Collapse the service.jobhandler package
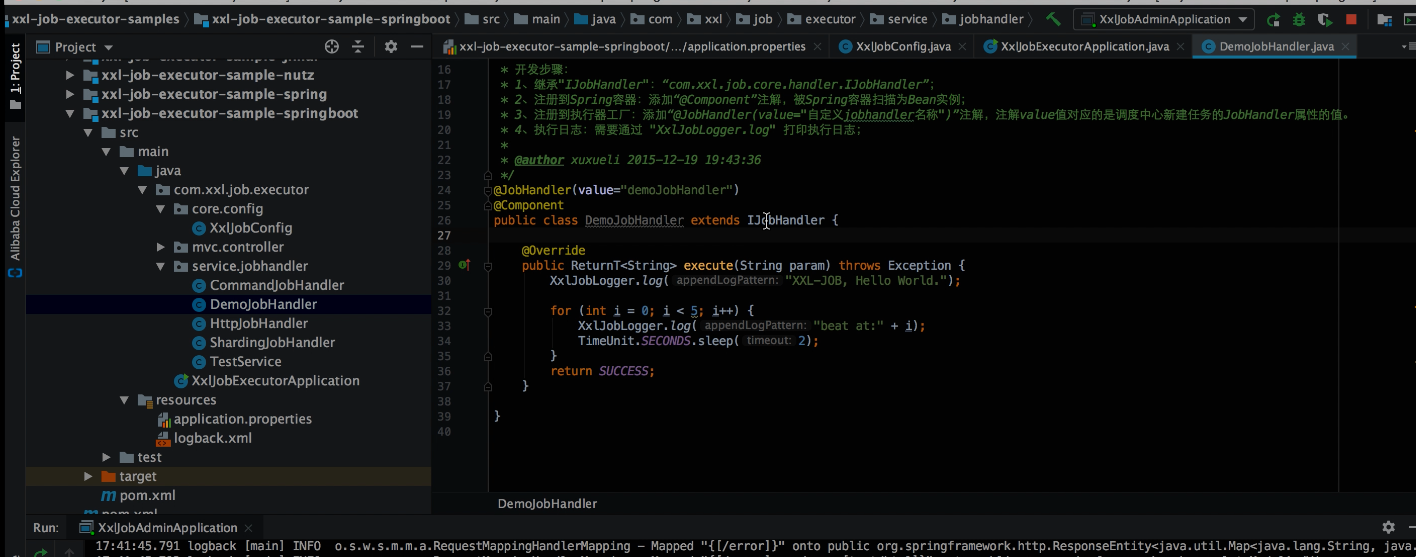 click(160, 265)
